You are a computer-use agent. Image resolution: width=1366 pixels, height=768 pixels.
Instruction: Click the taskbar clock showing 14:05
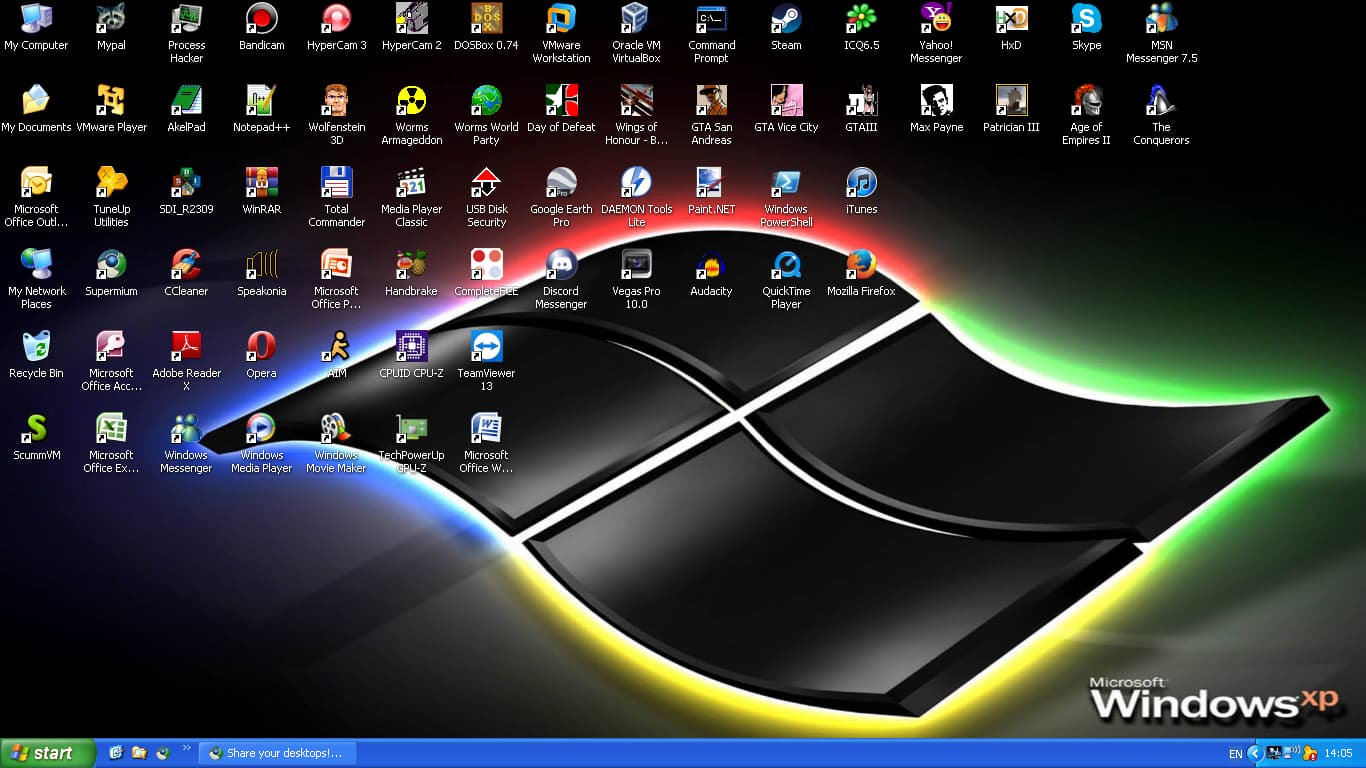tap(1338, 753)
